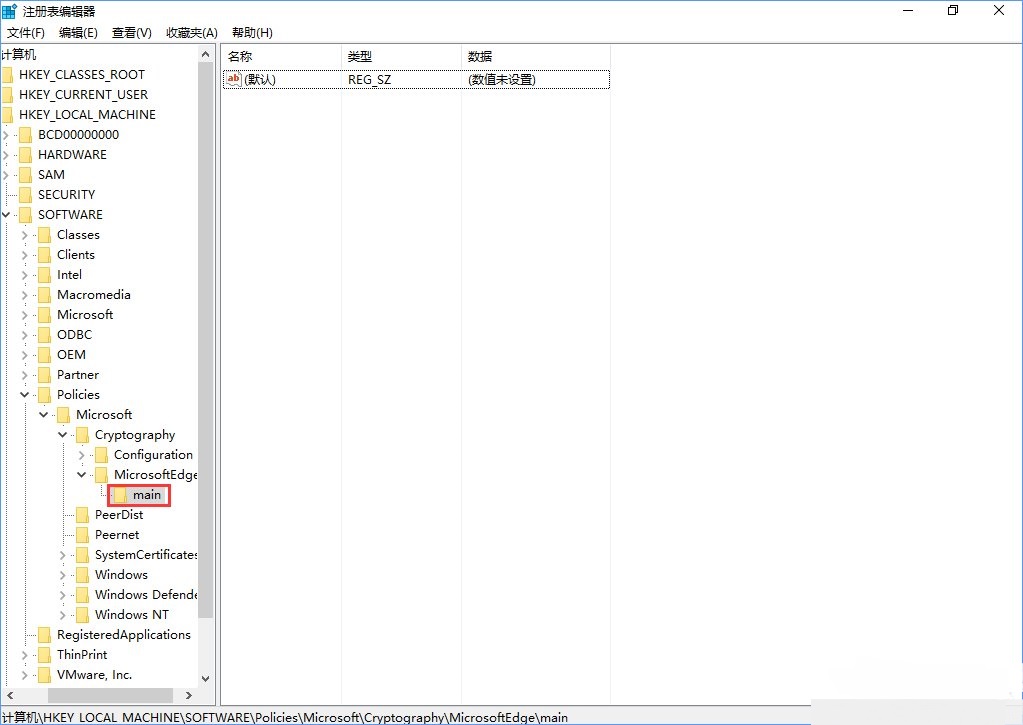The image size is (1023, 725).
Task: Click the ODBC folder icon
Action: click(x=44, y=335)
